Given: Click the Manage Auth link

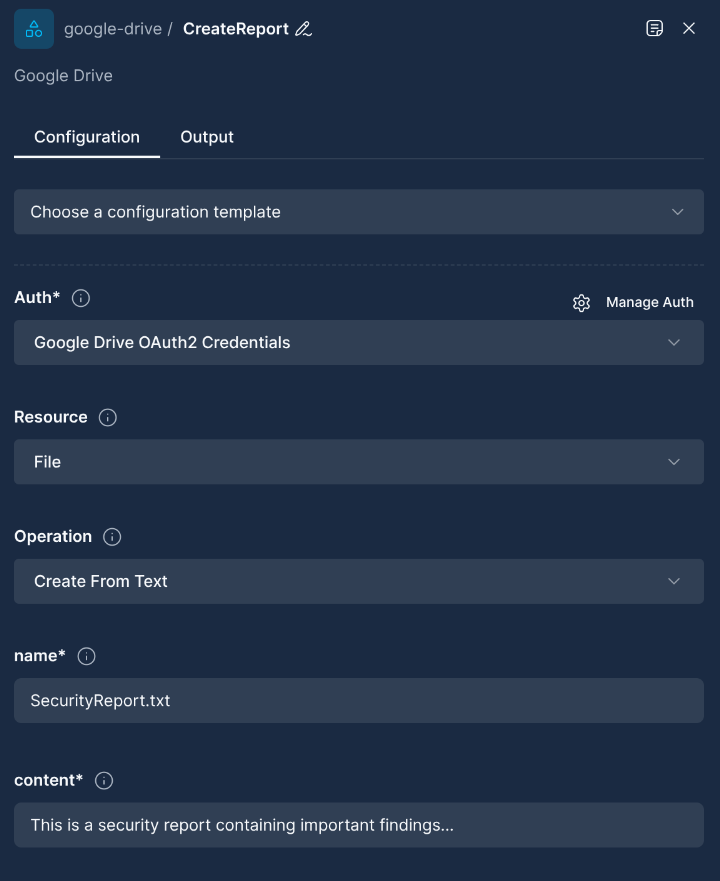Looking at the screenshot, I should click(x=649, y=302).
